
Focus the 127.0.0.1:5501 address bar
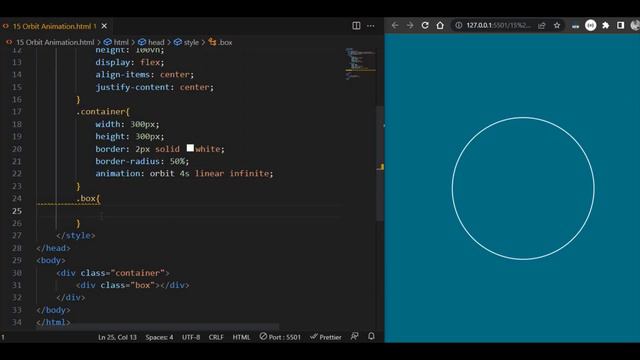498,25
